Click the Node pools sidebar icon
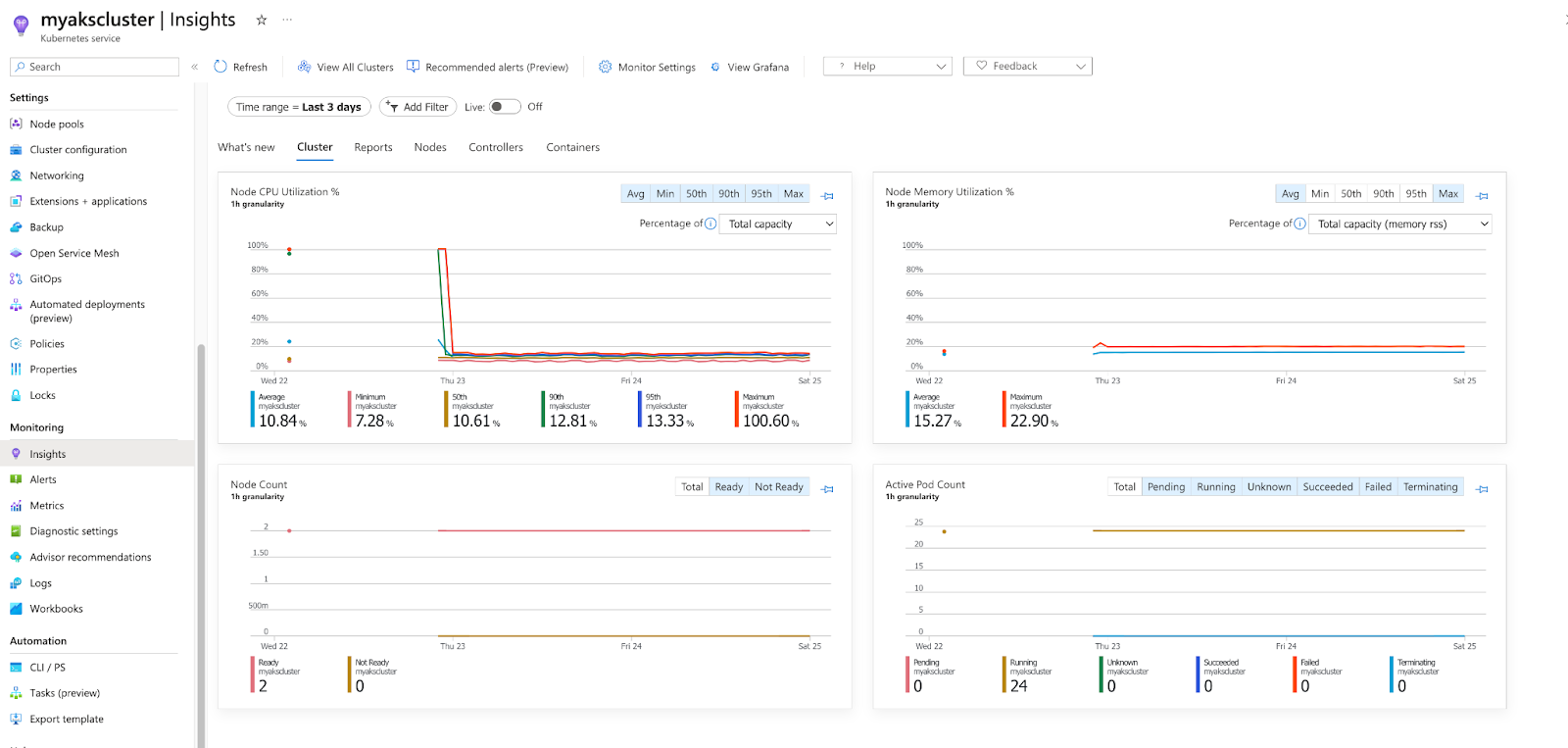 [x=16, y=125]
